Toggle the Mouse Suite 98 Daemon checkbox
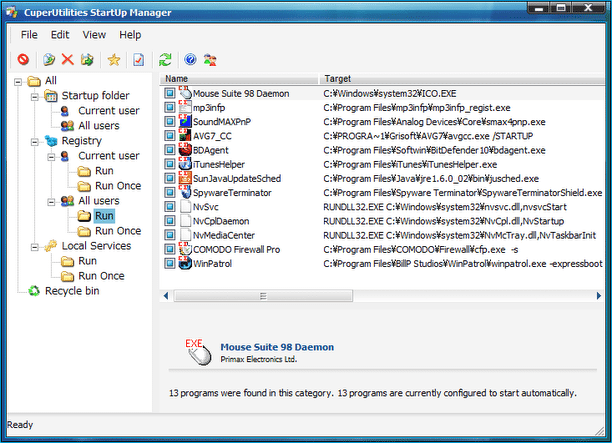The height and width of the screenshot is (443, 612). pyautogui.click(x=170, y=93)
